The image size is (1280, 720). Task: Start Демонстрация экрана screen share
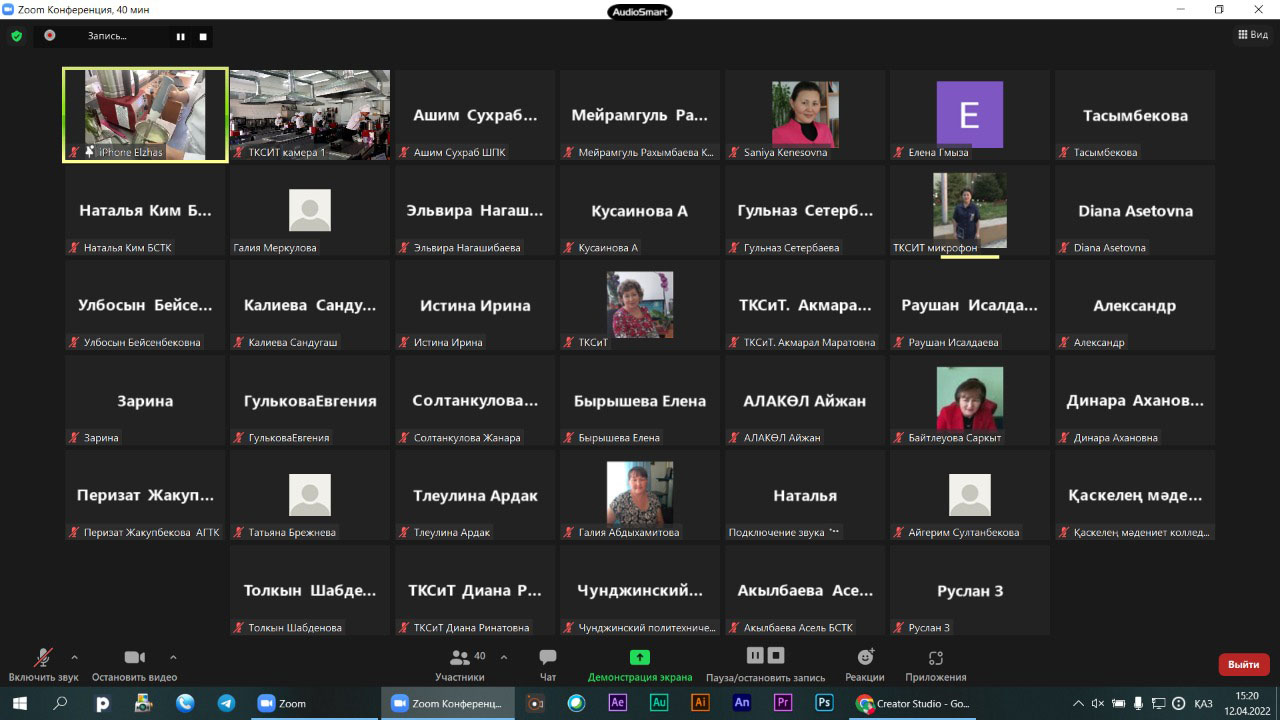pos(640,665)
